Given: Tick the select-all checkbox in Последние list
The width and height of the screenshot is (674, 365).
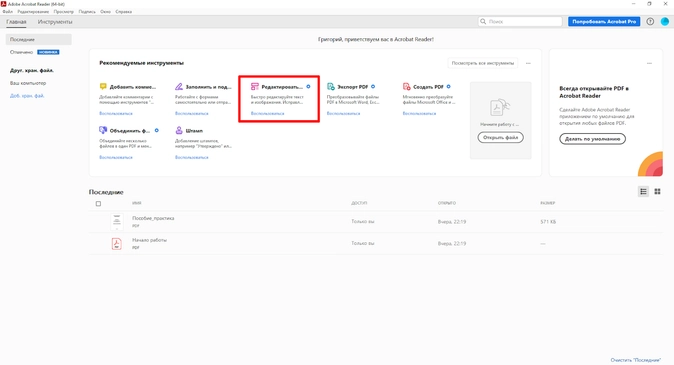Looking at the screenshot, I should (98, 204).
